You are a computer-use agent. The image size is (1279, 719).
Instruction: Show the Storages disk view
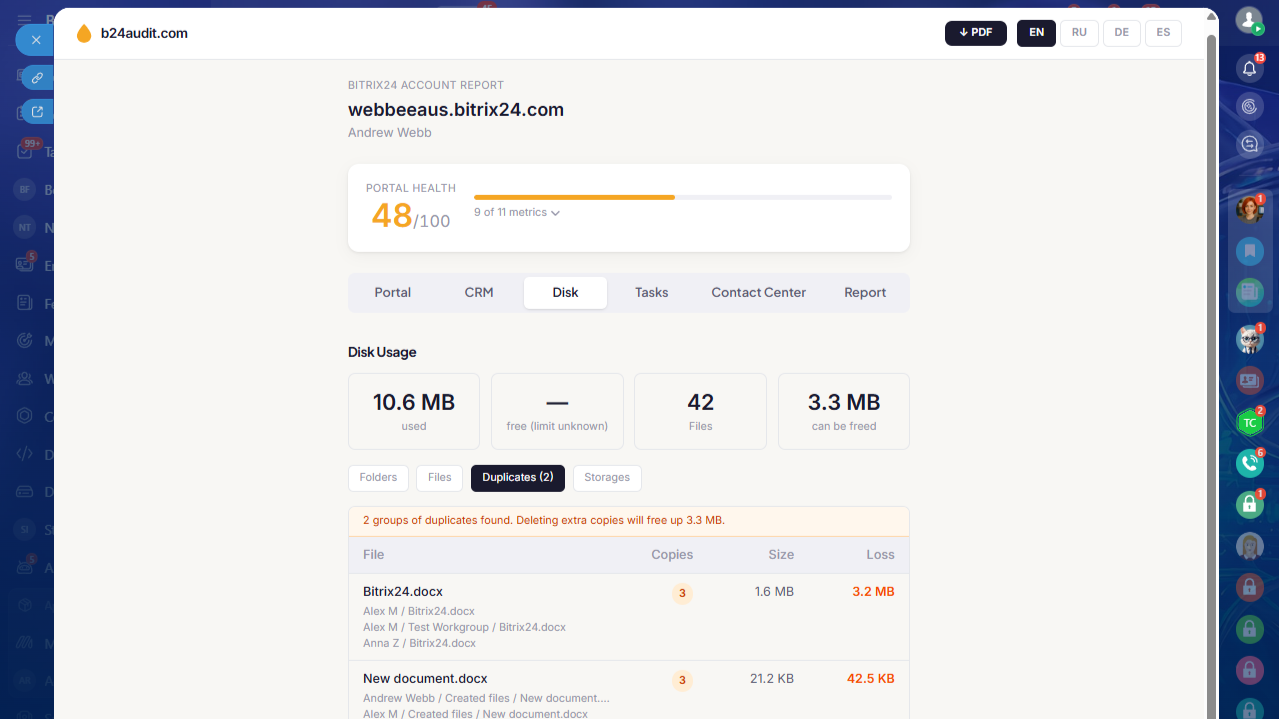(x=607, y=478)
